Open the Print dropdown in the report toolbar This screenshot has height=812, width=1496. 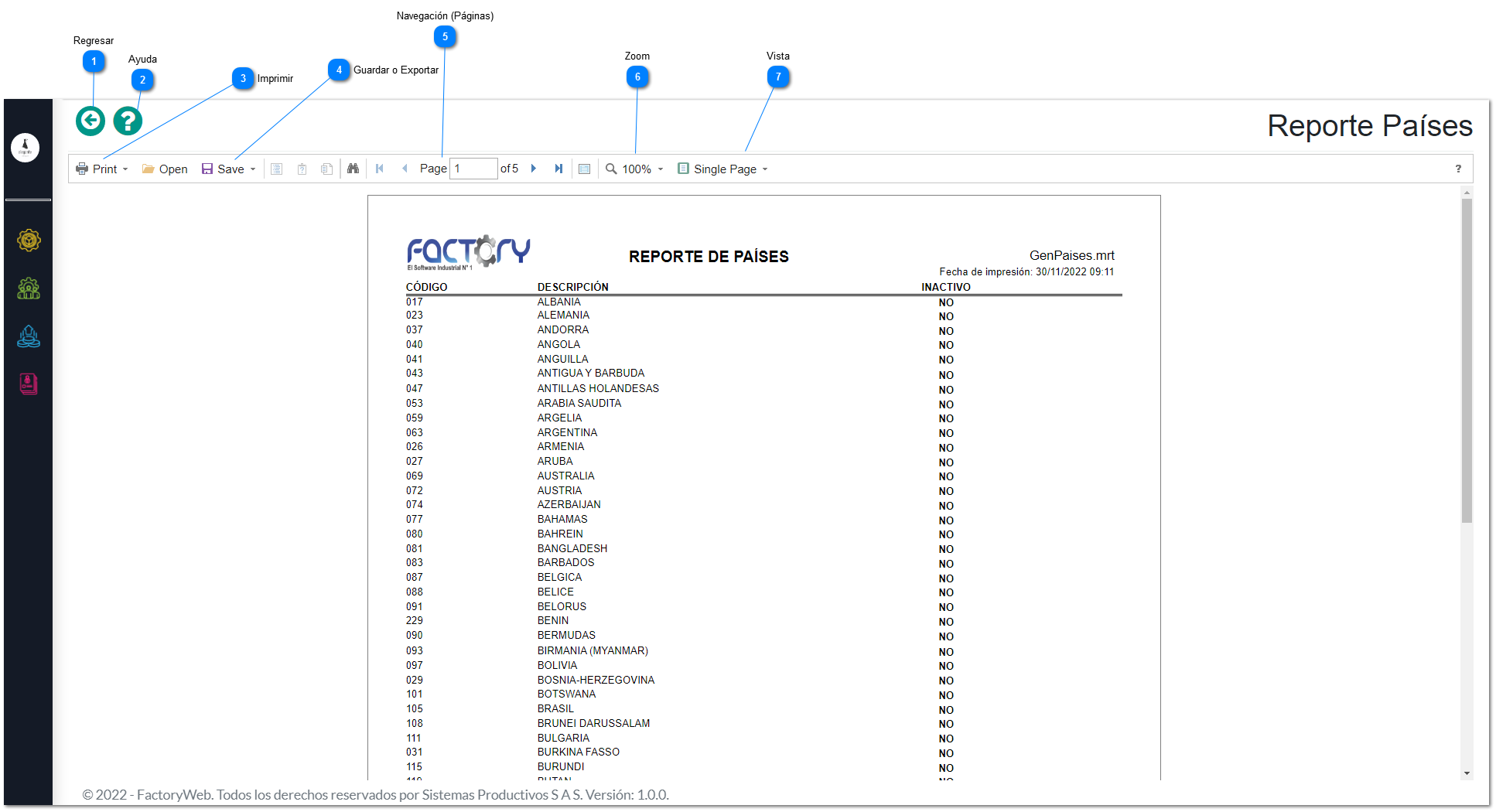102,169
